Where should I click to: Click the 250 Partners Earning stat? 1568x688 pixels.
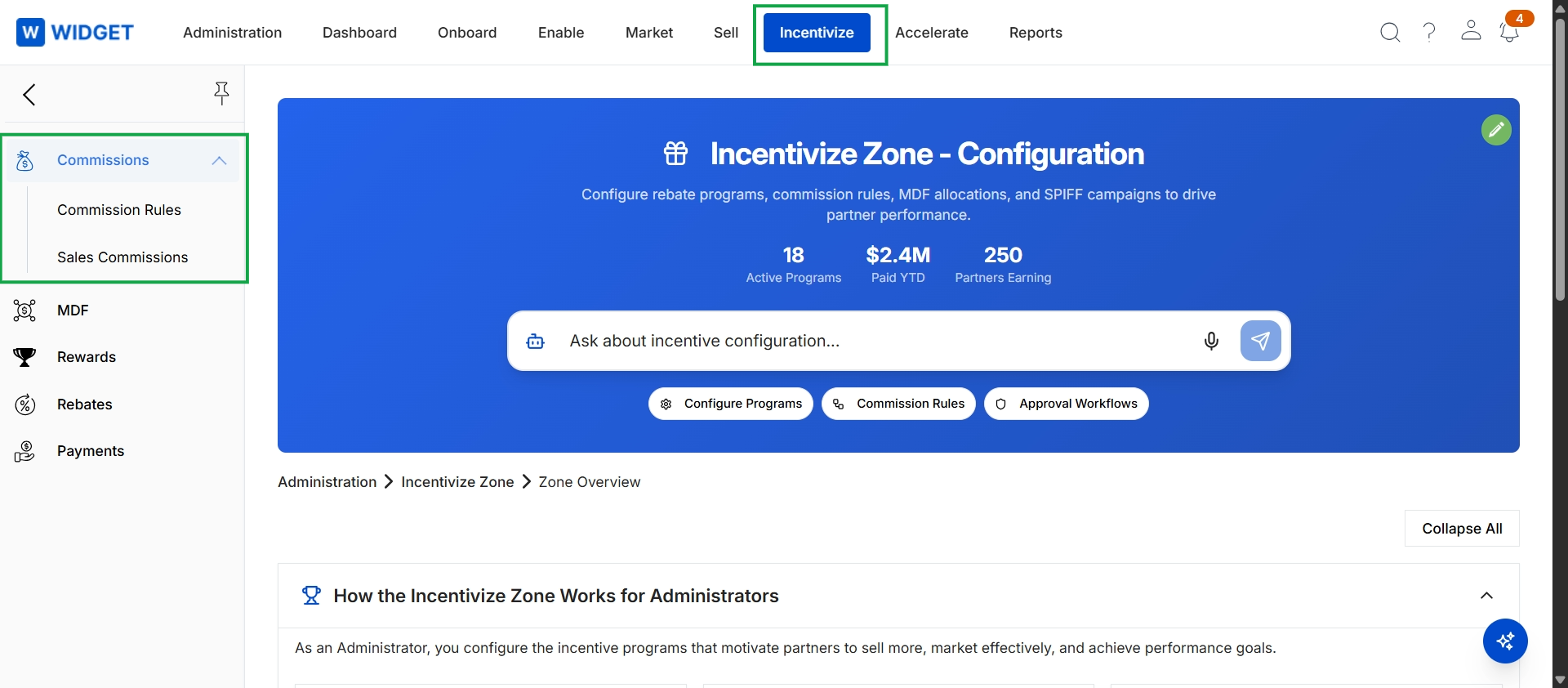pyautogui.click(x=1003, y=266)
